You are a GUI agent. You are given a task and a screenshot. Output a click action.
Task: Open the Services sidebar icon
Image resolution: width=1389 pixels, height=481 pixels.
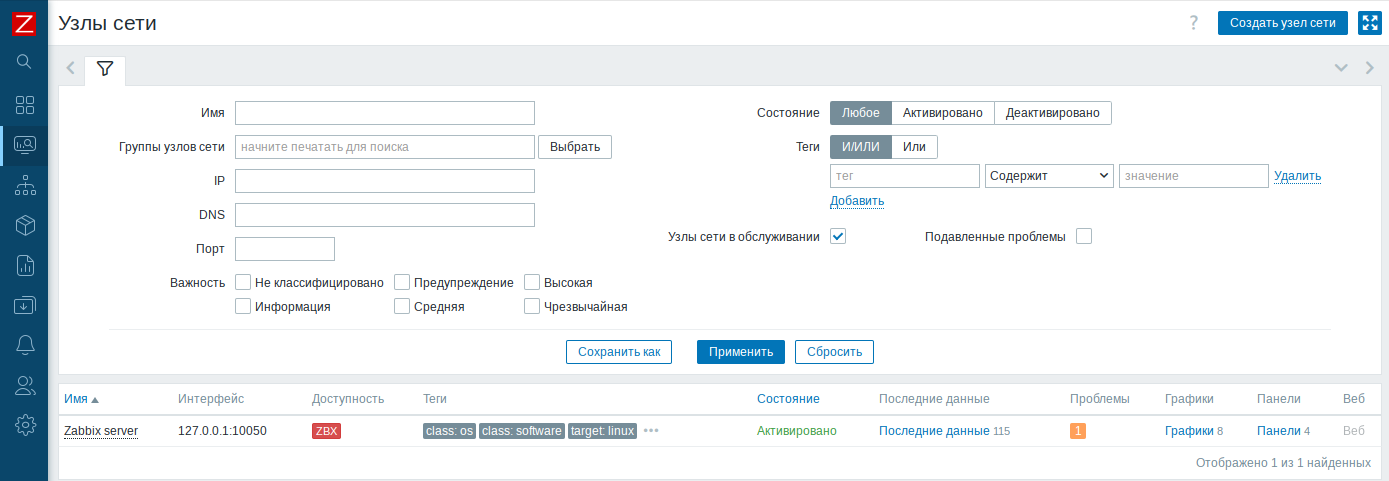coord(25,185)
